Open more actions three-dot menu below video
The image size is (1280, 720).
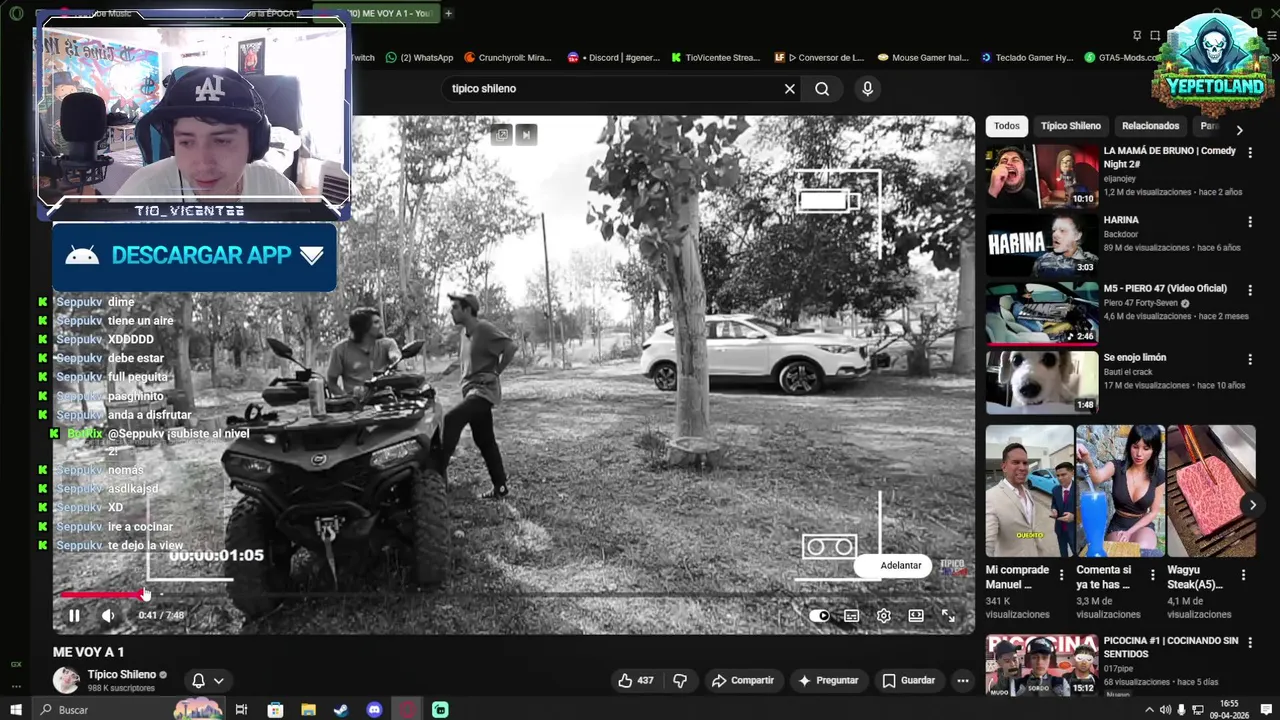tap(963, 681)
